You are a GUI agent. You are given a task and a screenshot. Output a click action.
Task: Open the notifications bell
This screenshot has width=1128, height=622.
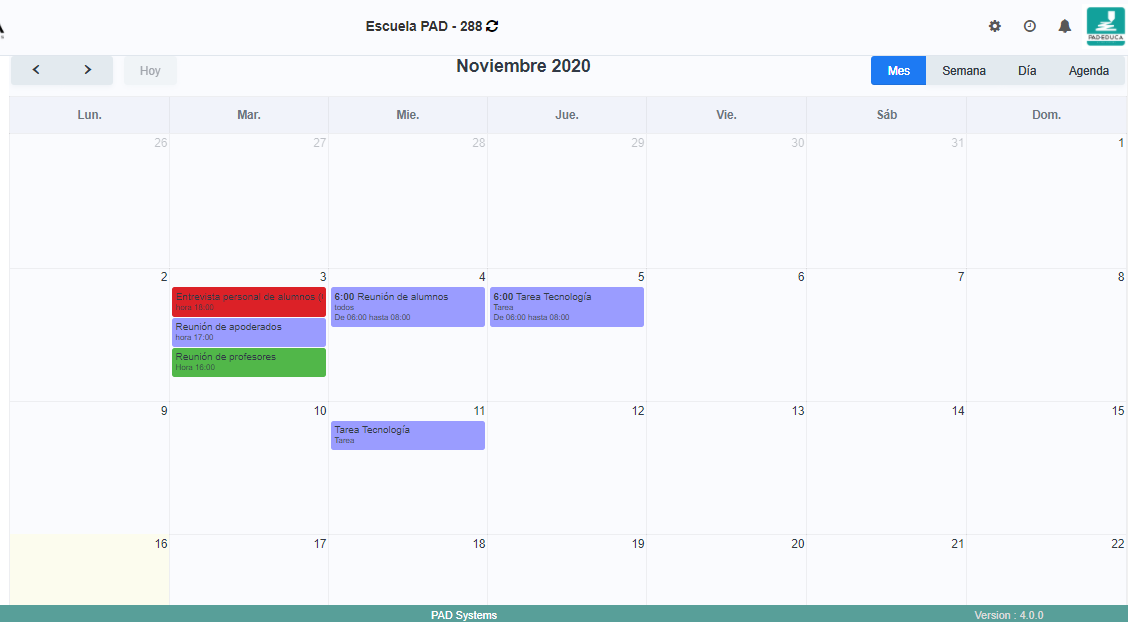(1064, 26)
